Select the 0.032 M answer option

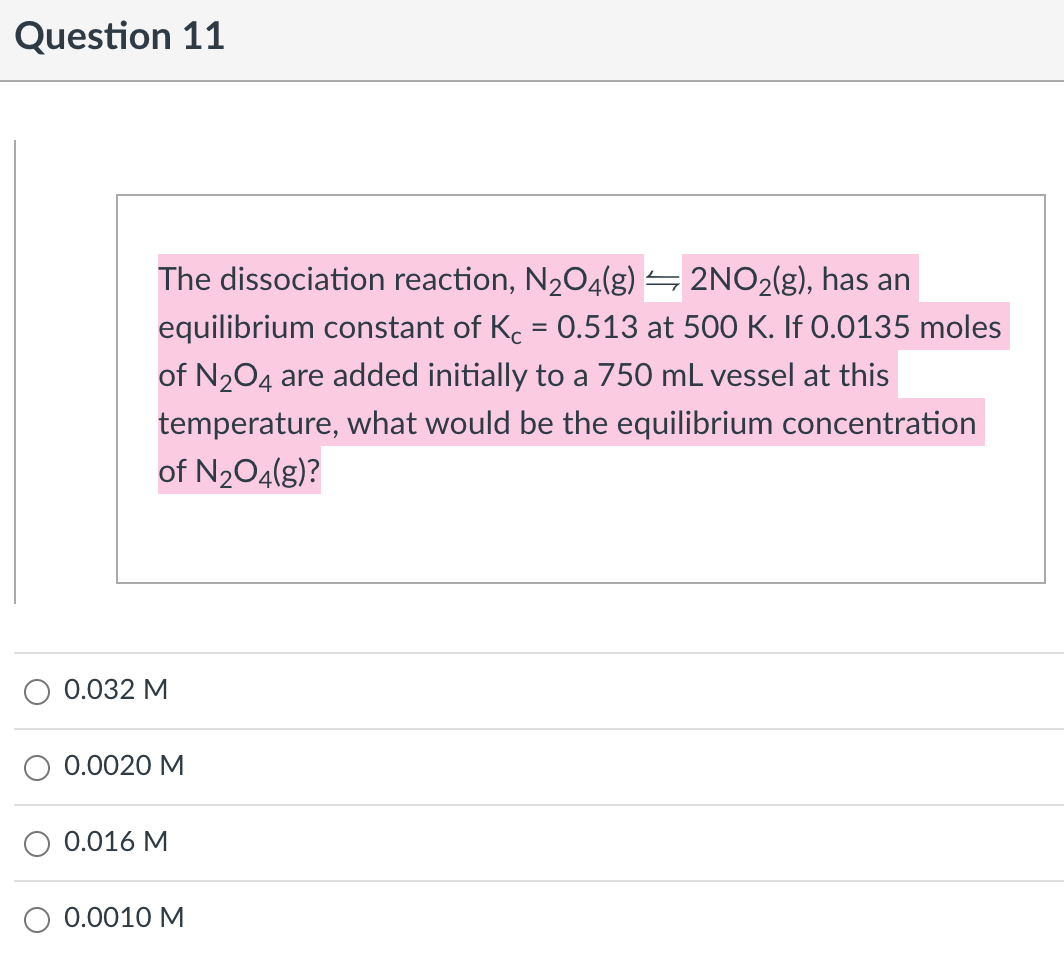coord(37,690)
